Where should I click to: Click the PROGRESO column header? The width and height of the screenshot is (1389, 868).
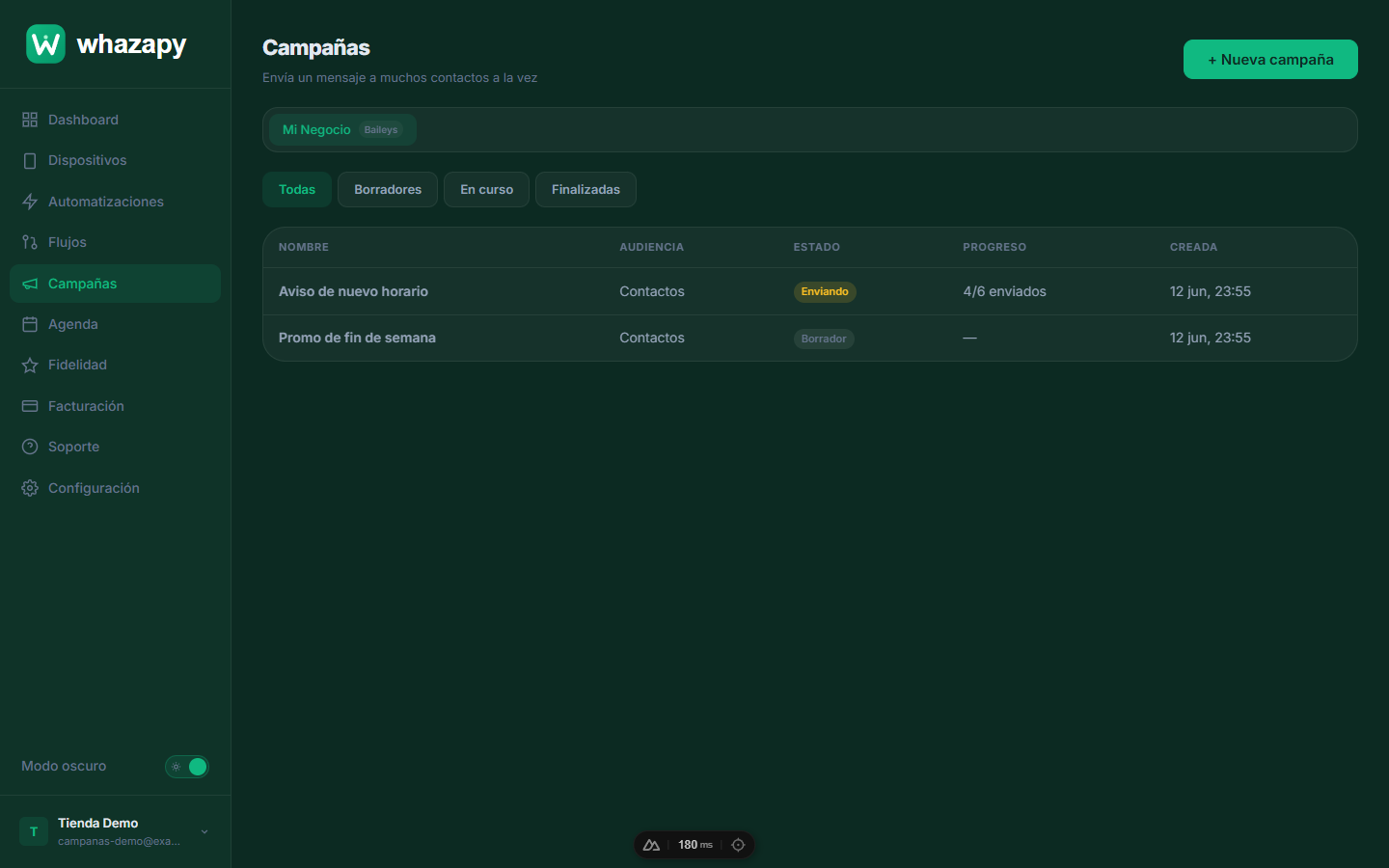pos(994,247)
